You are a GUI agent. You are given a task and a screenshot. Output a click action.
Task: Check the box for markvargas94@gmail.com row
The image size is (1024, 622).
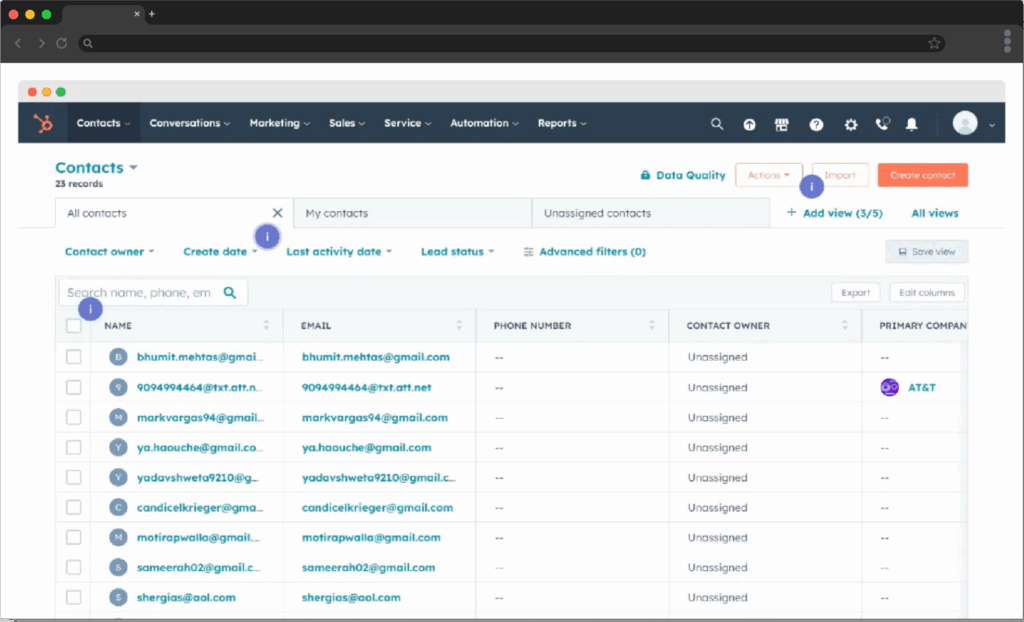pyautogui.click(x=74, y=417)
